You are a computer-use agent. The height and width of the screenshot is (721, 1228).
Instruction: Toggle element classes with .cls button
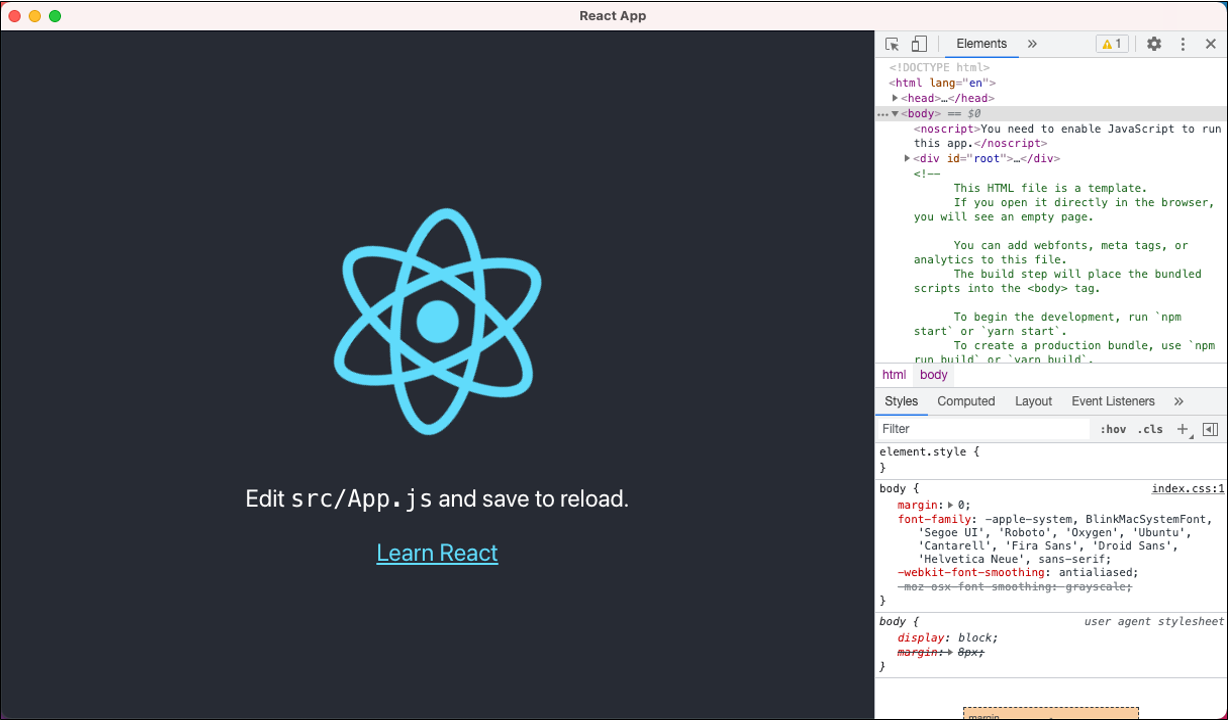tap(1150, 428)
